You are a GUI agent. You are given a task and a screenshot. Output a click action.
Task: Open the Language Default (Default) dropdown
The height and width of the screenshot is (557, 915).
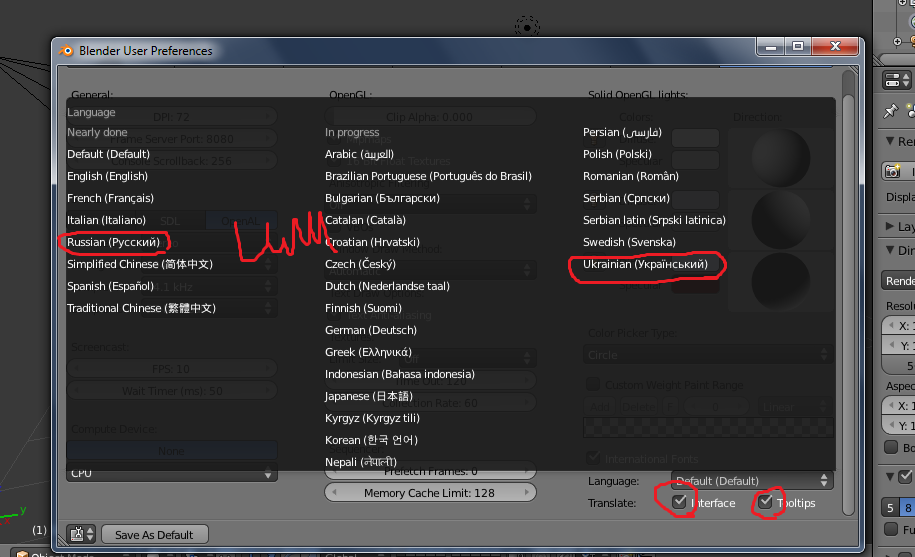click(x=752, y=481)
